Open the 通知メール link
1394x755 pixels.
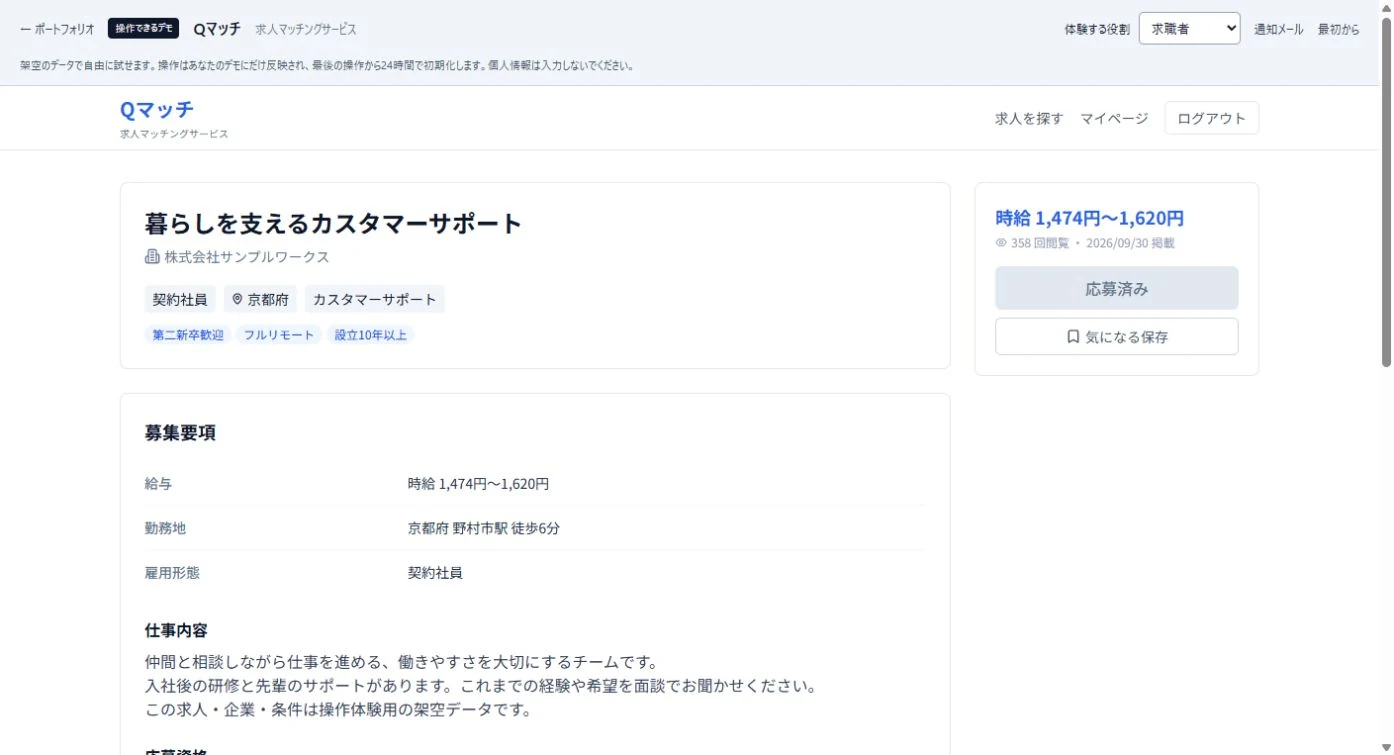tap(1279, 29)
